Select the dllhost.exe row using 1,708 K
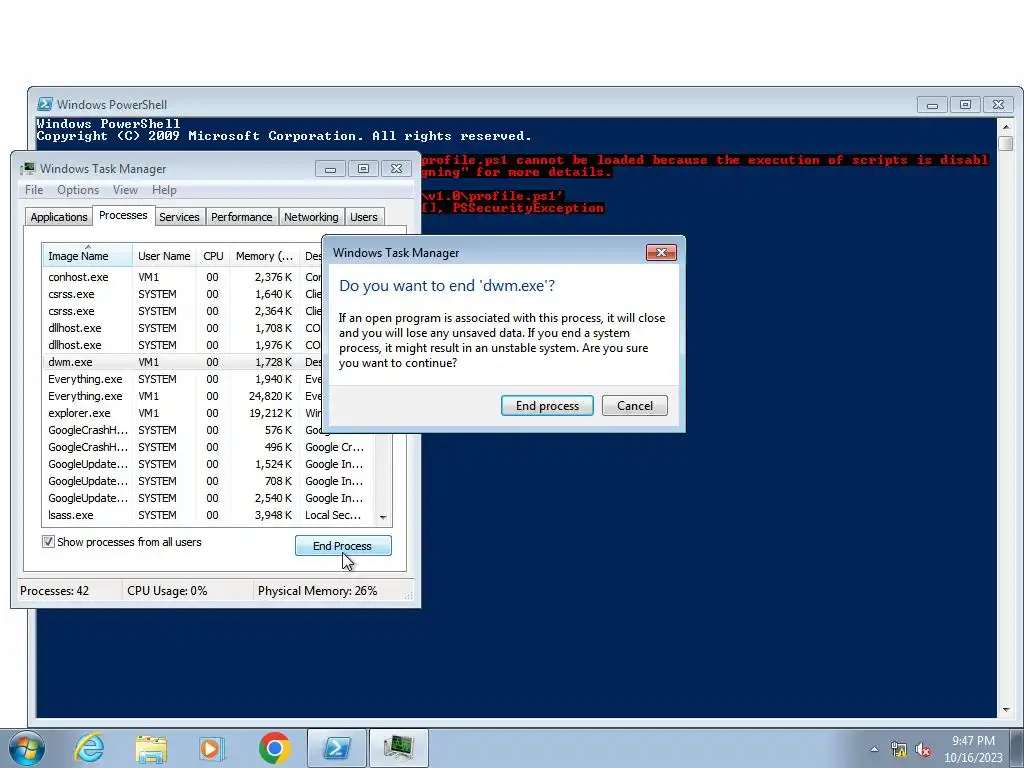The image size is (1024, 768). tap(183, 328)
